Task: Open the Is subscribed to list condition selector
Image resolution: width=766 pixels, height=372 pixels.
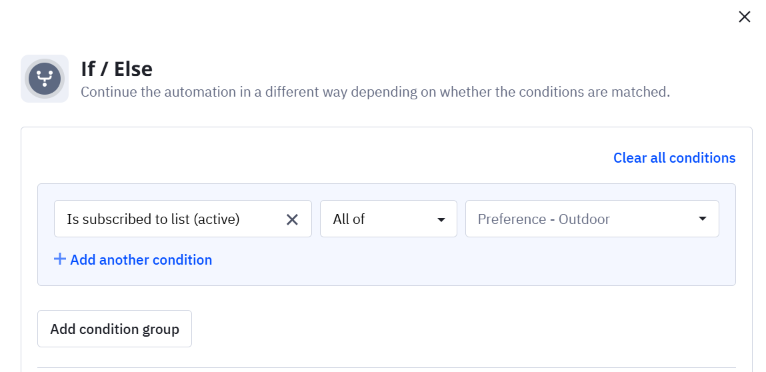Action: point(183,219)
